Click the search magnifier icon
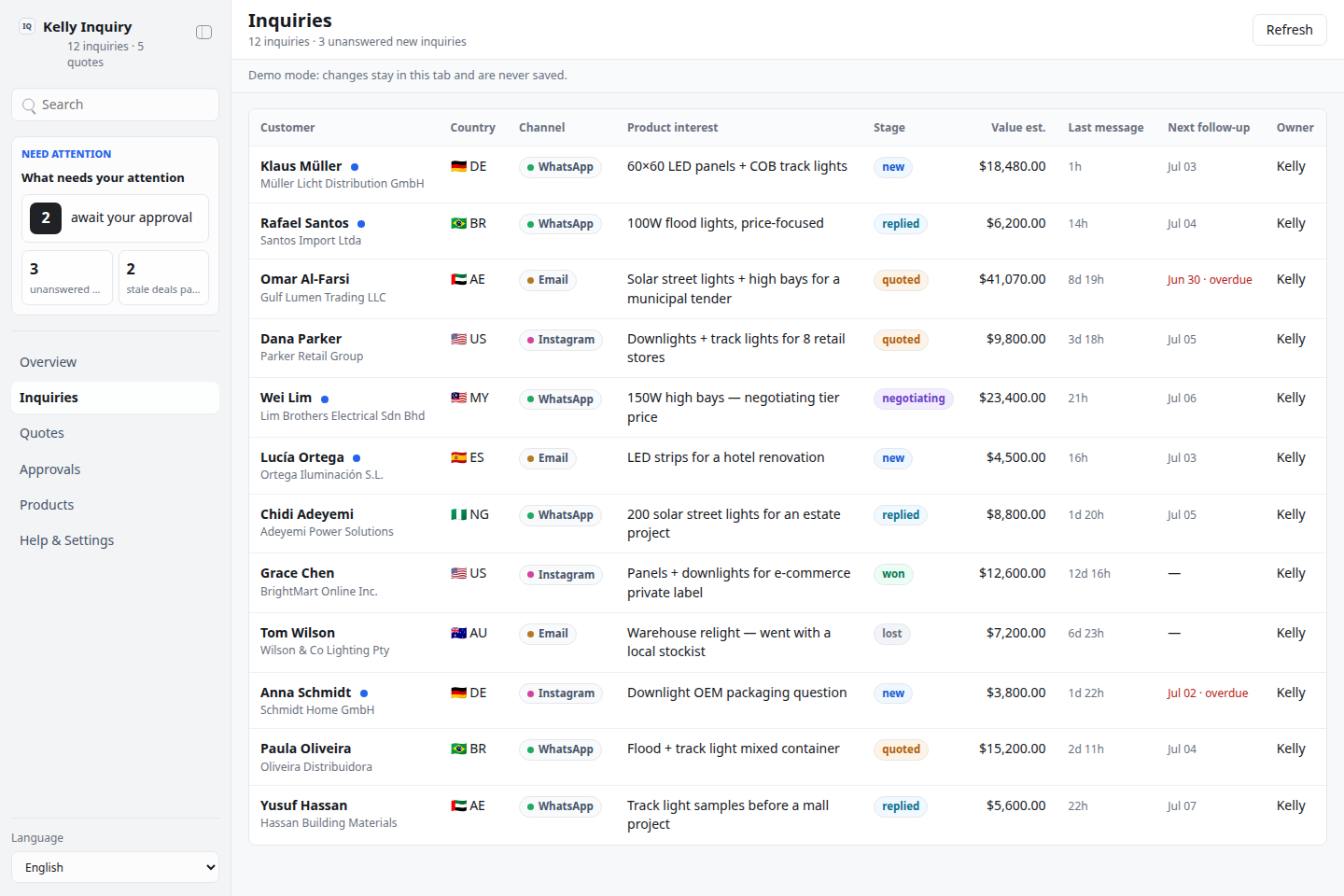The image size is (1344, 896). pyautogui.click(x=29, y=105)
